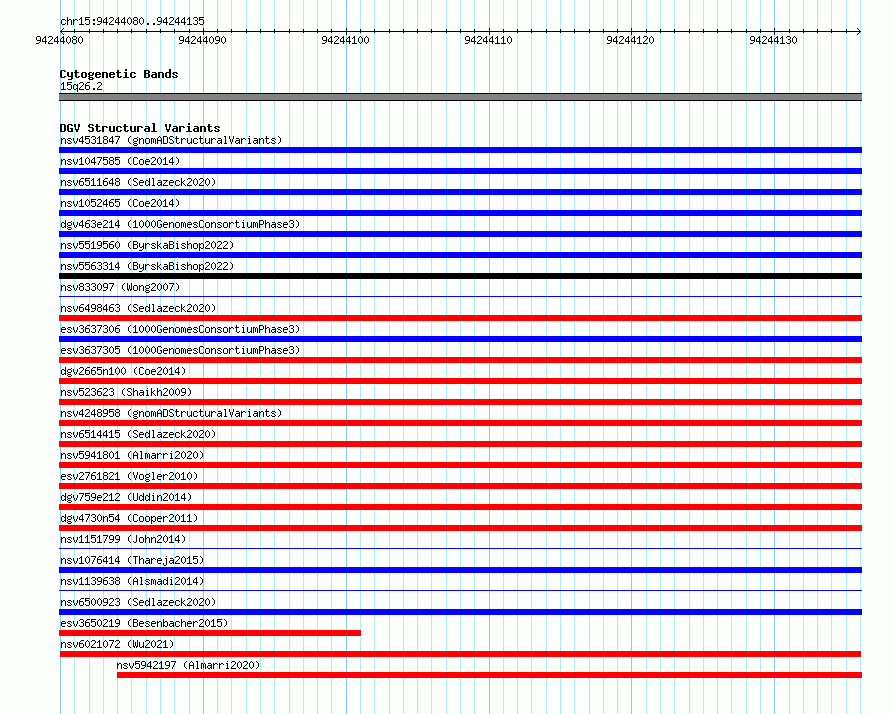
Task: Click the red bar under nsv4248958
Action: pos(460,423)
